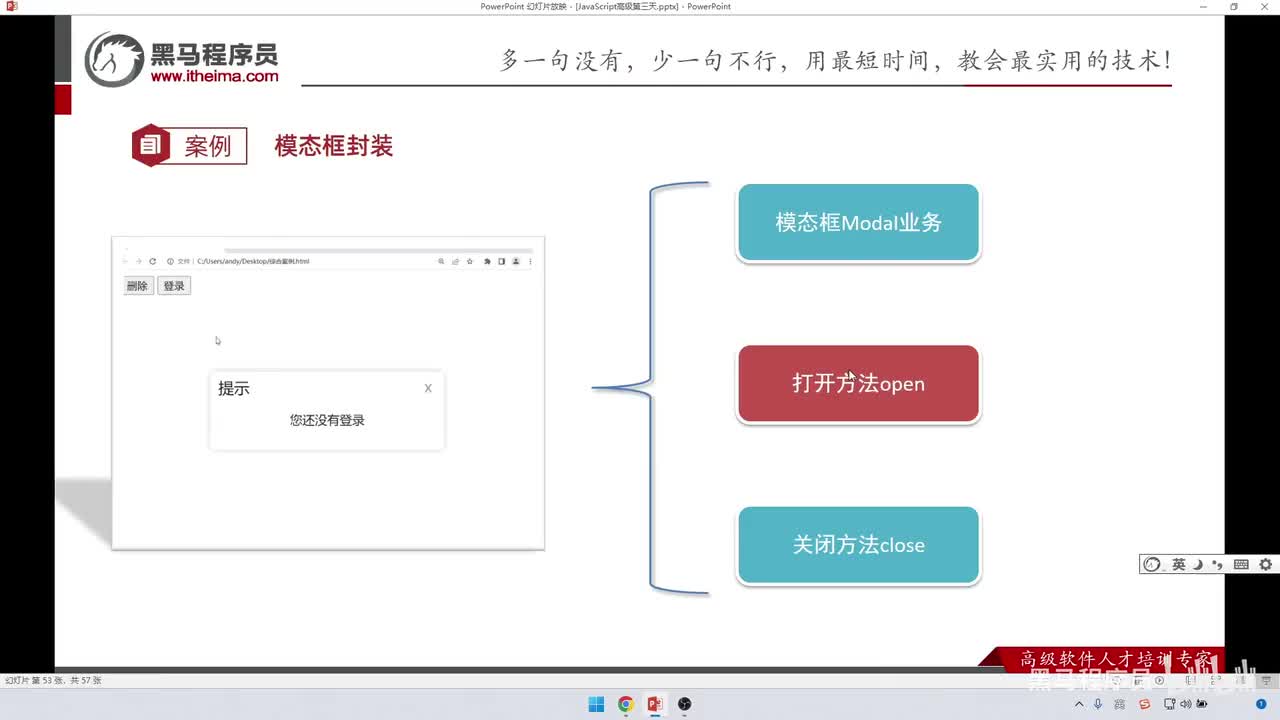Image resolution: width=1280 pixels, height=720 pixels.
Task: Click the side panel icon in pictured browser
Action: pos(501,261)
